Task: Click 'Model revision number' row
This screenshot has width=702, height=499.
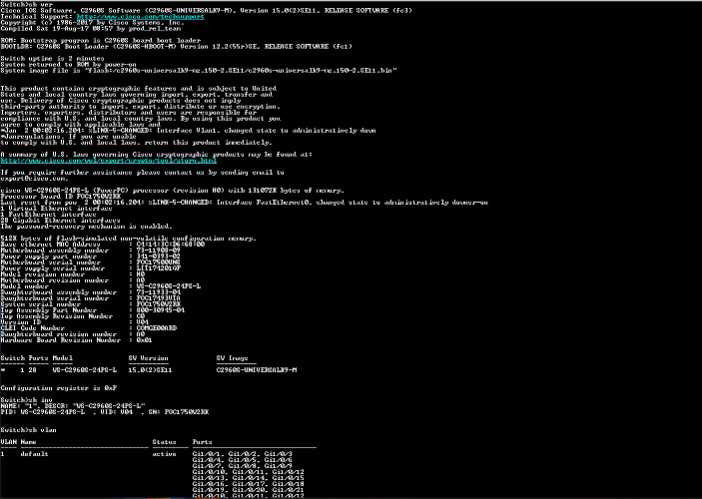Action: [73, 274]
